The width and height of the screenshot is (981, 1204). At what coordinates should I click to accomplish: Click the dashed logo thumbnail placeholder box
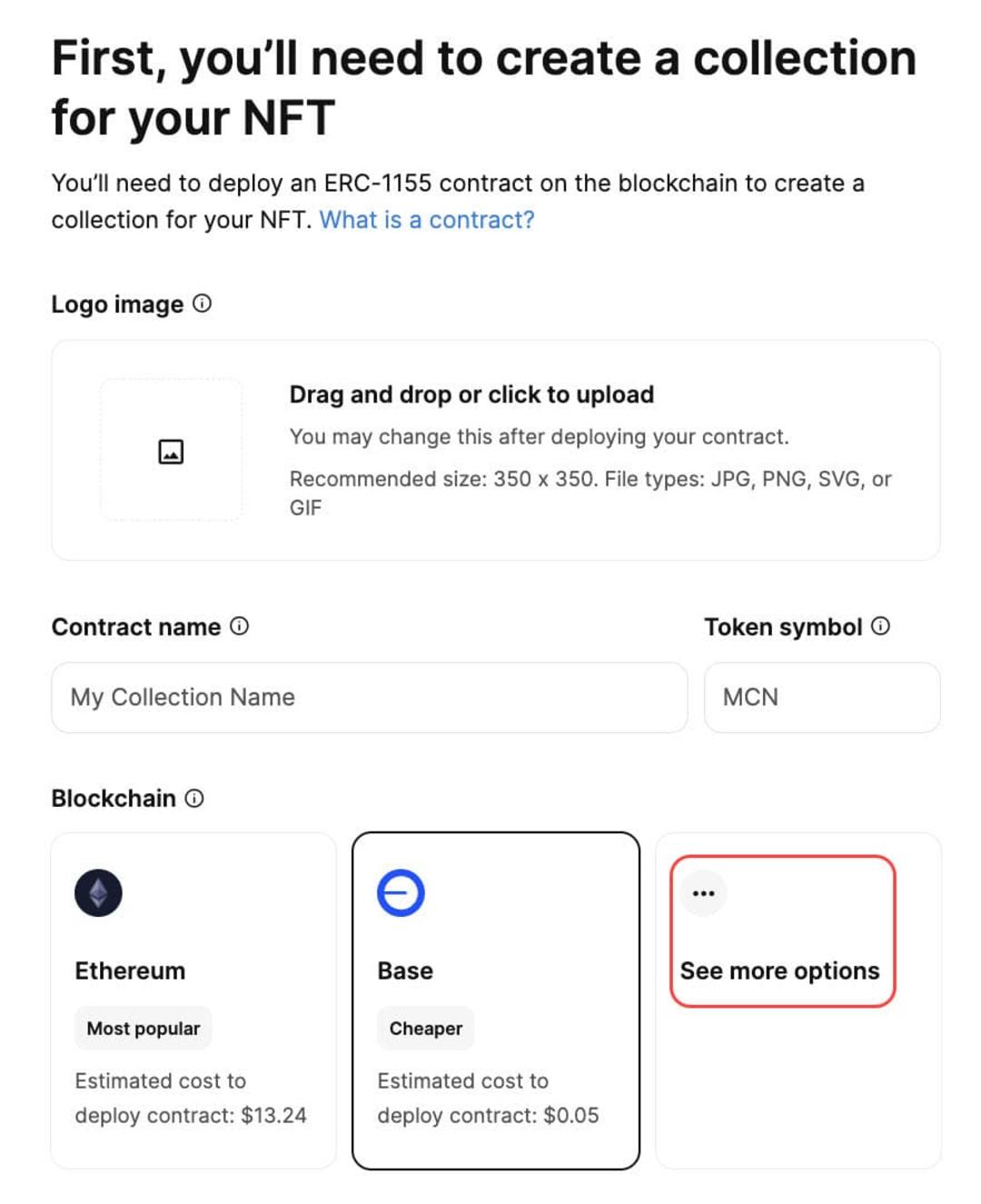(x=171, y=450)
